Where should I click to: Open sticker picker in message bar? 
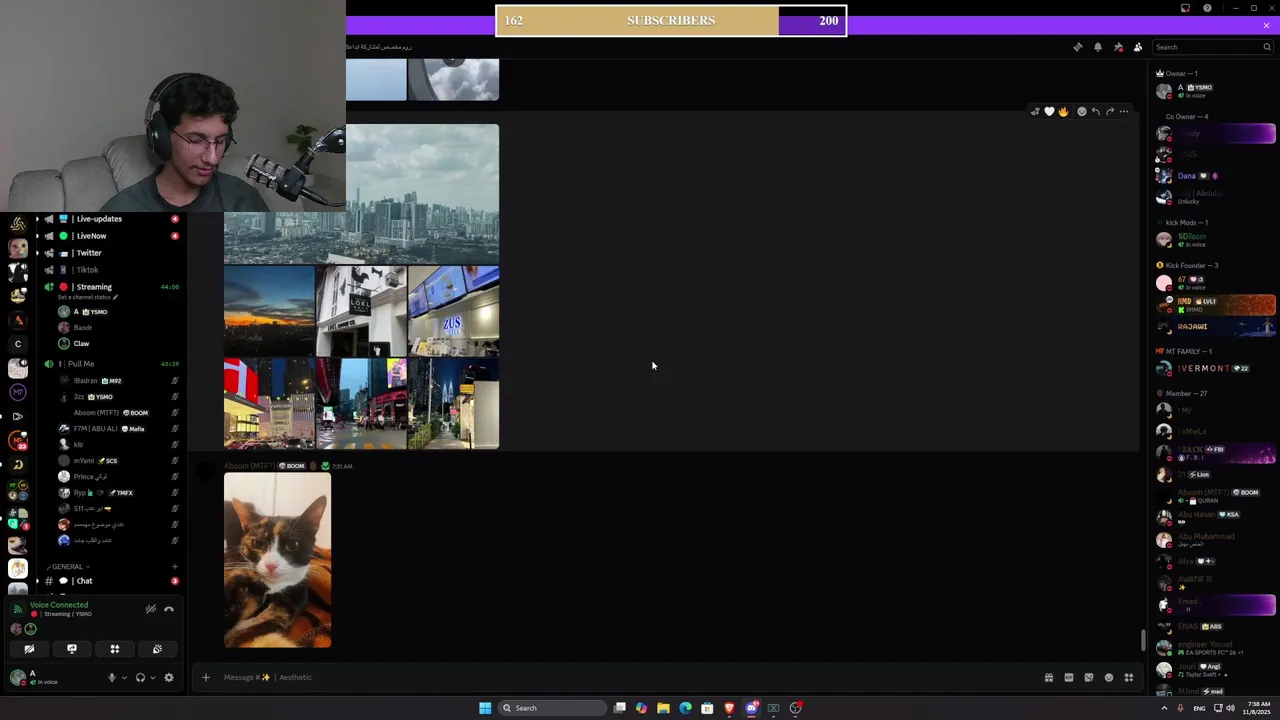click(x=1089, y=677)
